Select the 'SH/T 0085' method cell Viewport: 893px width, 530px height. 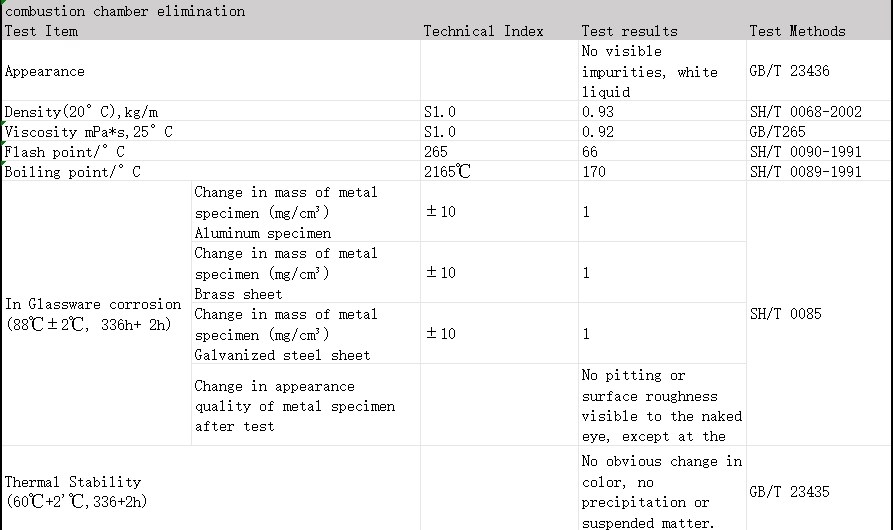point(785,314)
